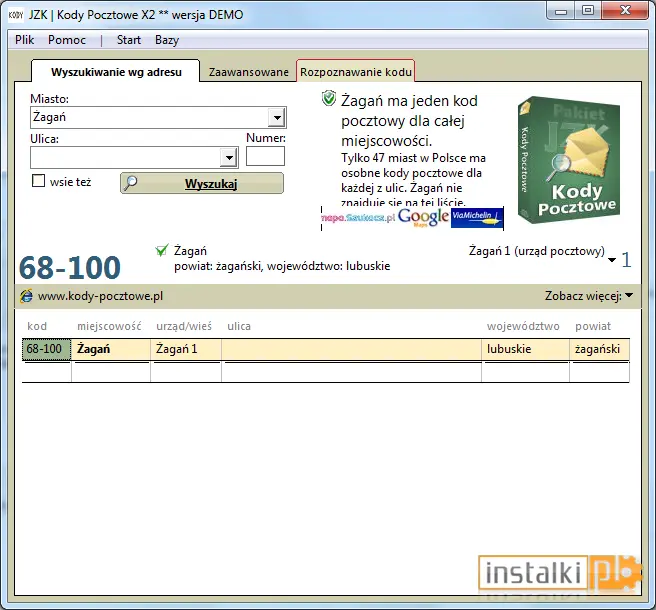Click the green shield info icon
This screenshot has width=656, height=610.
pyautogui.click(x=329, y=99)
